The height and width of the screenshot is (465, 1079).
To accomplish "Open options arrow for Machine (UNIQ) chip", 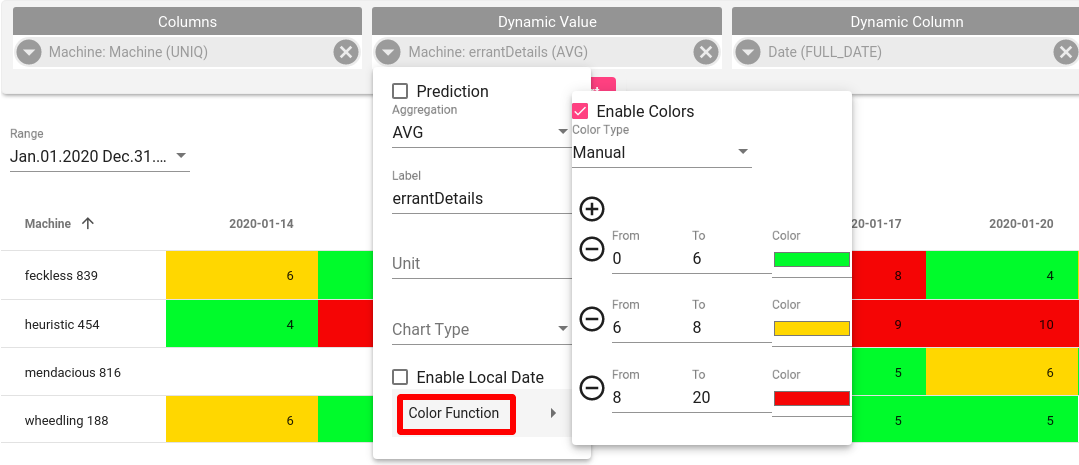I will point(29,52).
